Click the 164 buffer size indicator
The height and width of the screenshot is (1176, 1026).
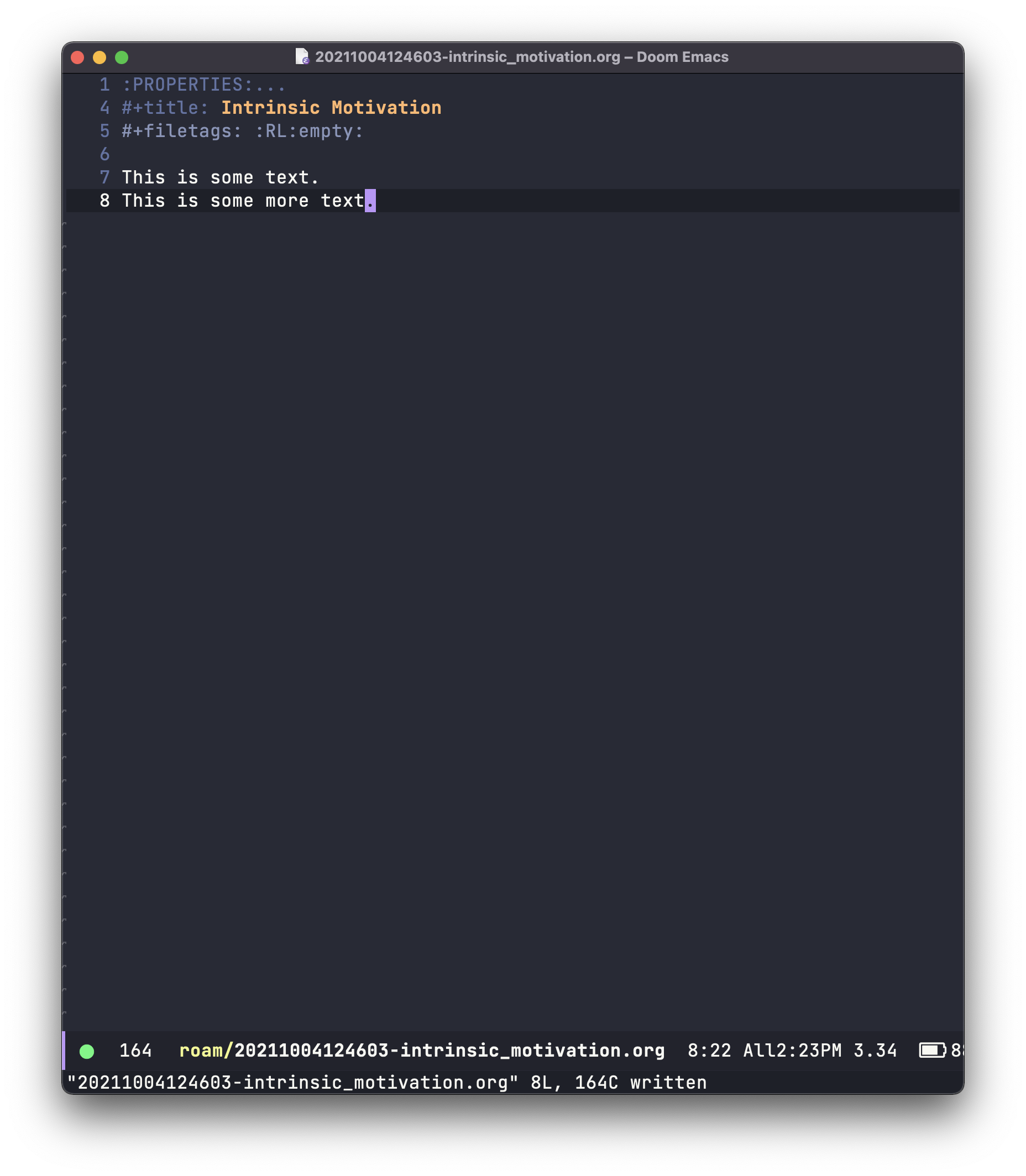135,1050
